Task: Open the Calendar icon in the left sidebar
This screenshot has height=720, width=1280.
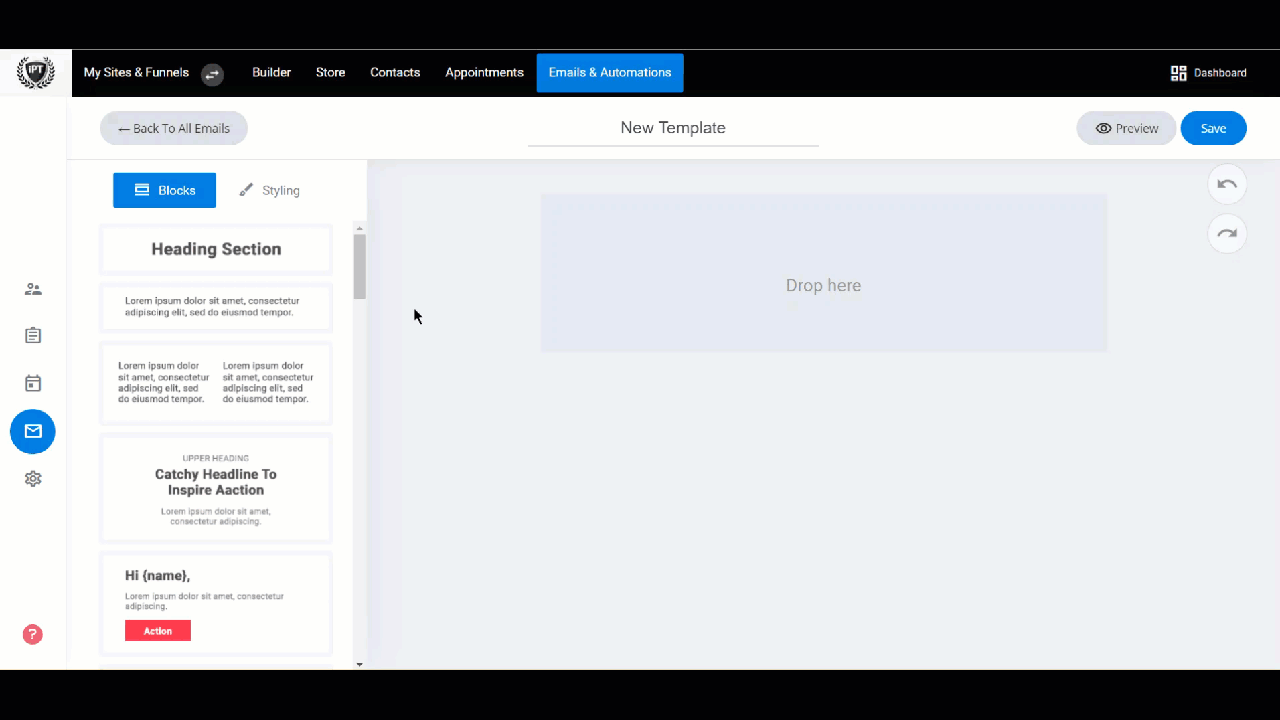Action: point(33,383)
